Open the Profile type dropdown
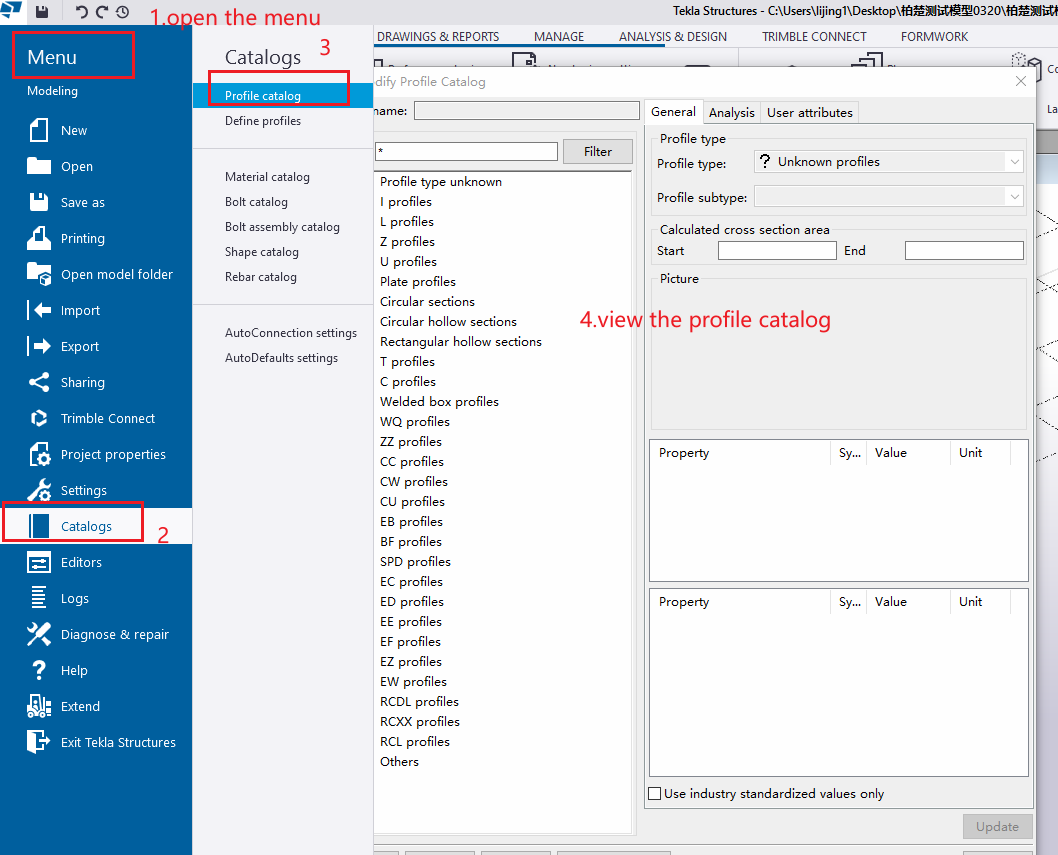Image resolution: width=1058 pixels, height=855 pixels. pos(889,162)
